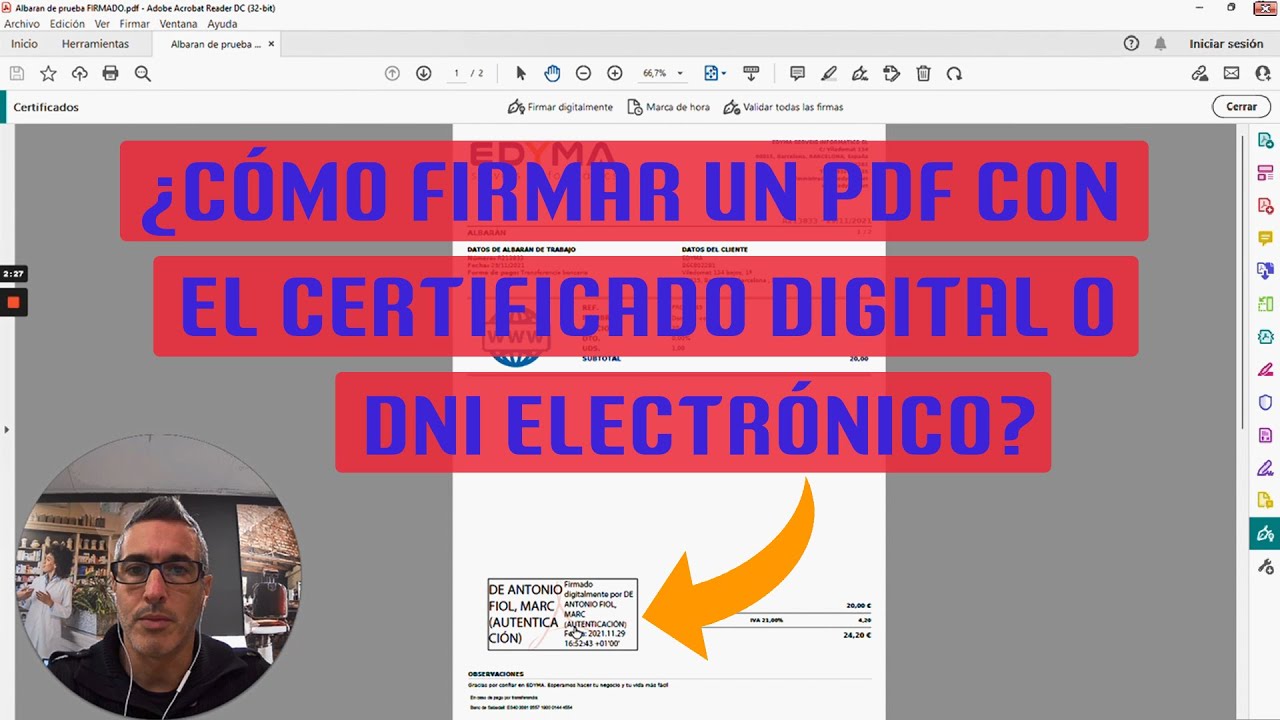Go to the next page arrow
The width and height of the screenshot is (1280, 720).
423,73
